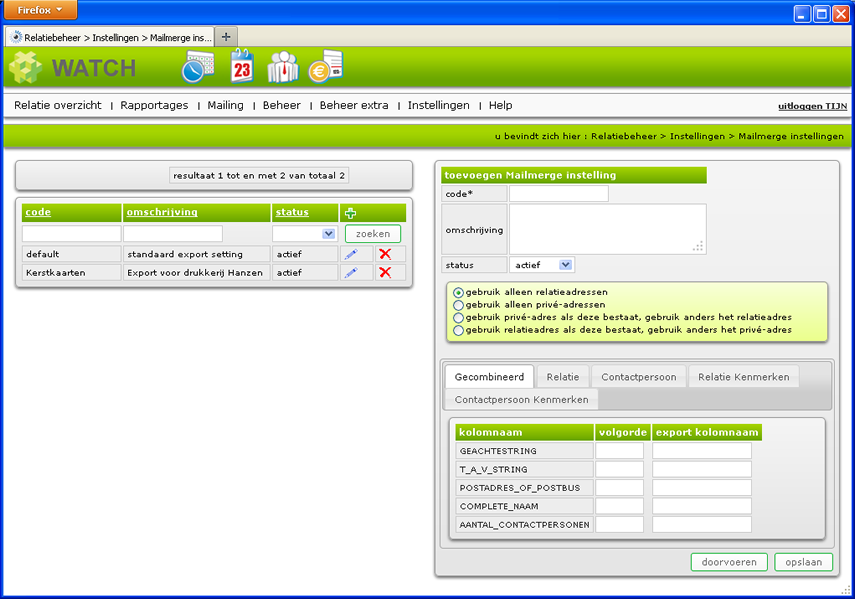The image size is (855, 599).
Task: Switch to Contactpersoon Kenmerken tab
Action: (521, 400)
